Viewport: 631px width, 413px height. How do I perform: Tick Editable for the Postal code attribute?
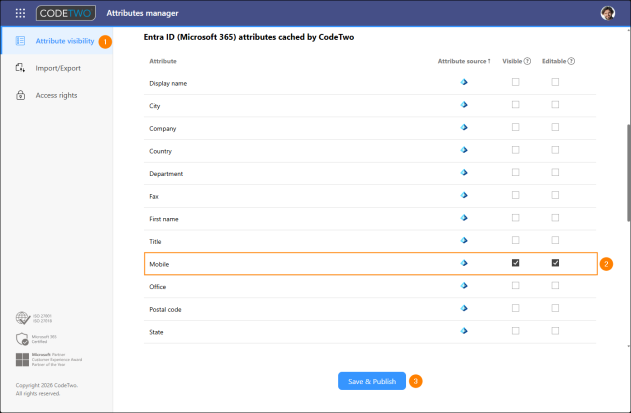[x=555, y=308]
